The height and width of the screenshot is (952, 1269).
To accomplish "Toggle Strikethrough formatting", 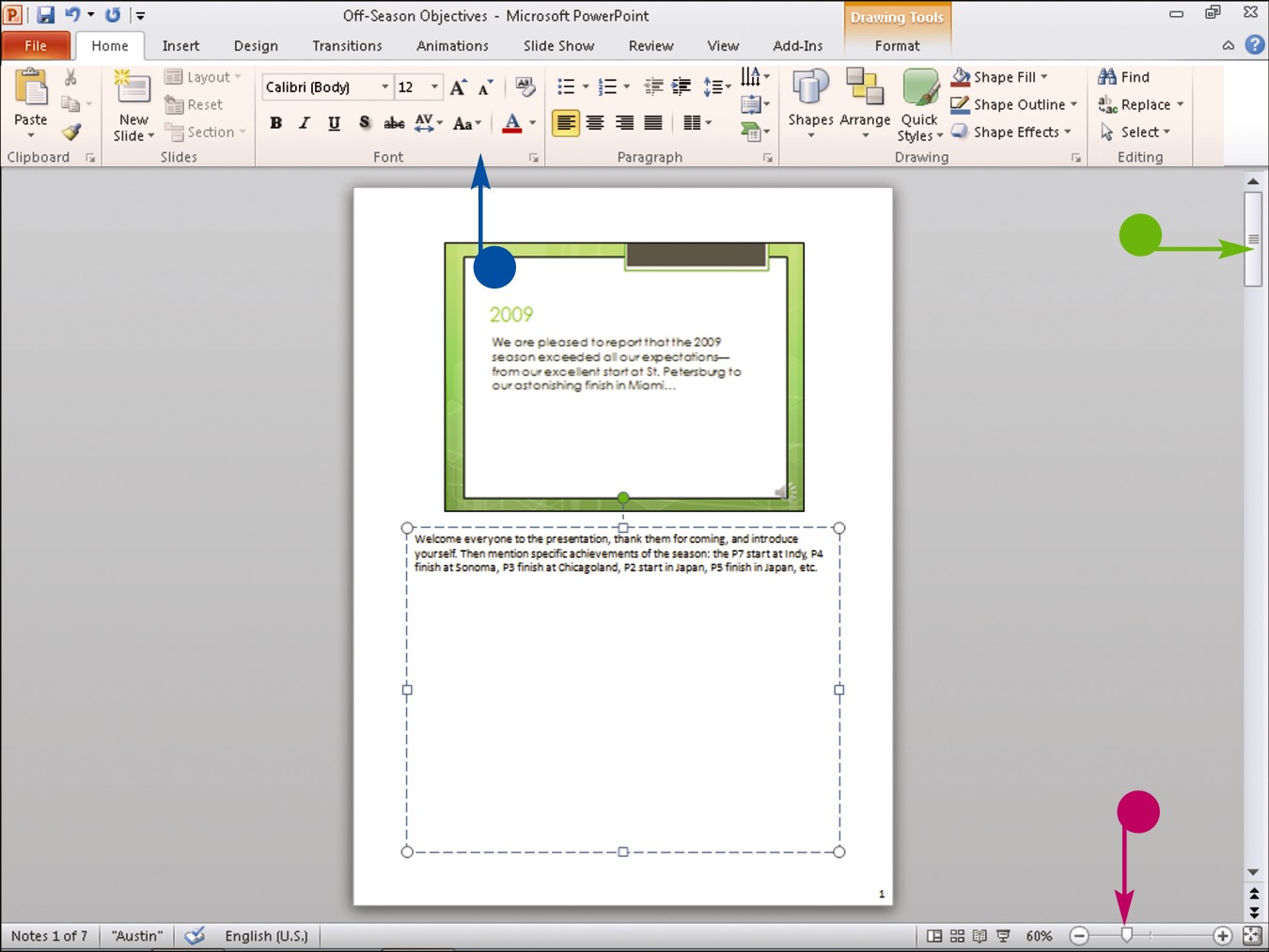I will pos(395,123).
